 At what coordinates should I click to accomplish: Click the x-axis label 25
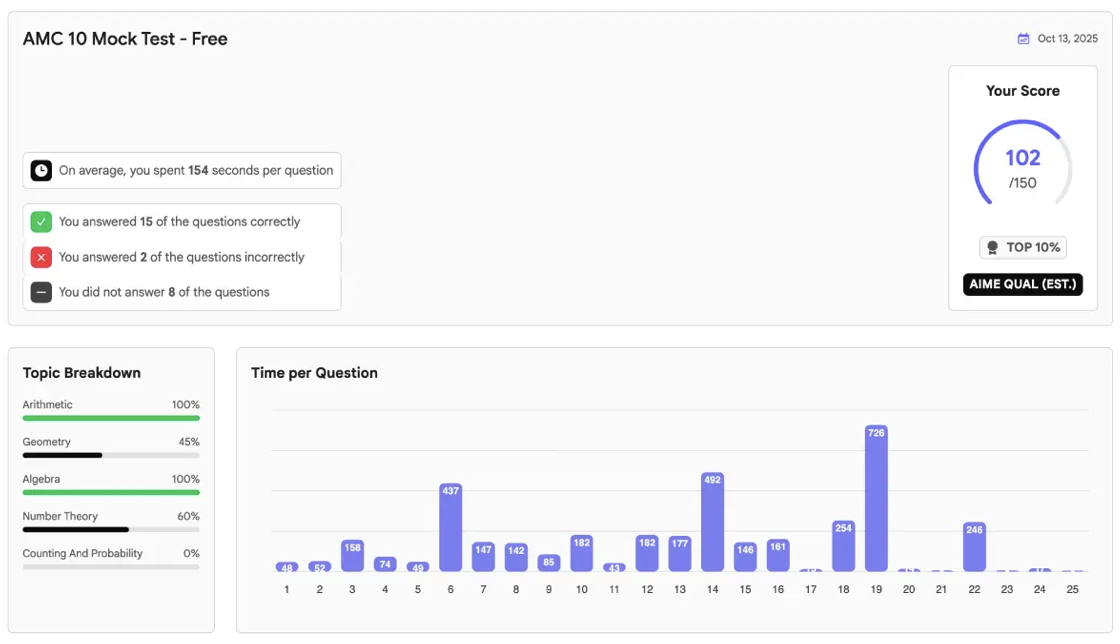1072,590
